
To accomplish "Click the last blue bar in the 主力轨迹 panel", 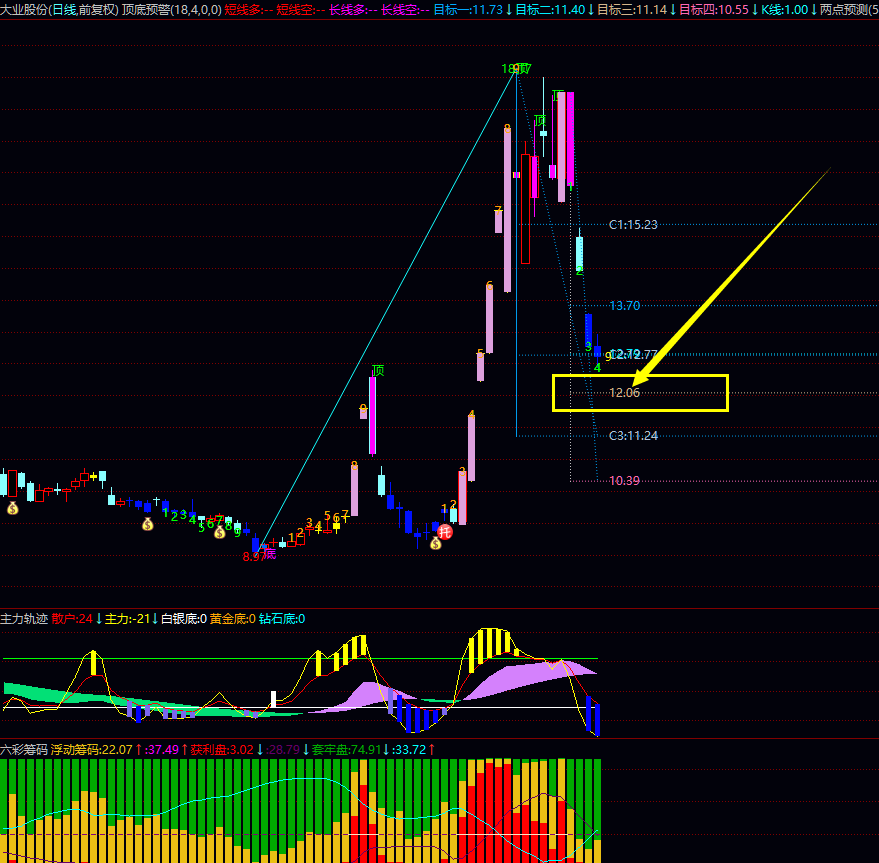I will coord(598,719).
